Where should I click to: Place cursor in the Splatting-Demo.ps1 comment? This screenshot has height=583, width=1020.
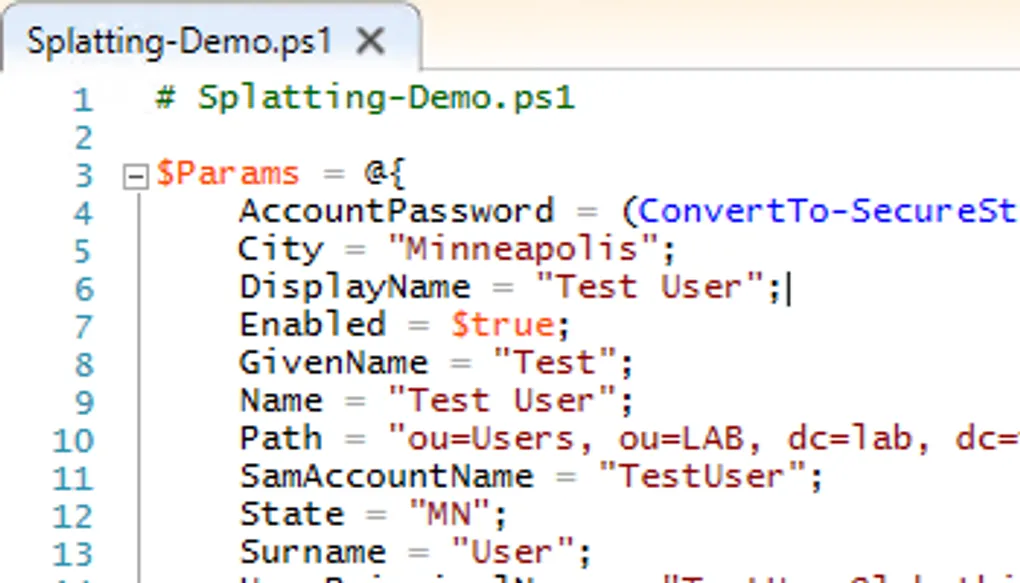click(385, 98)
